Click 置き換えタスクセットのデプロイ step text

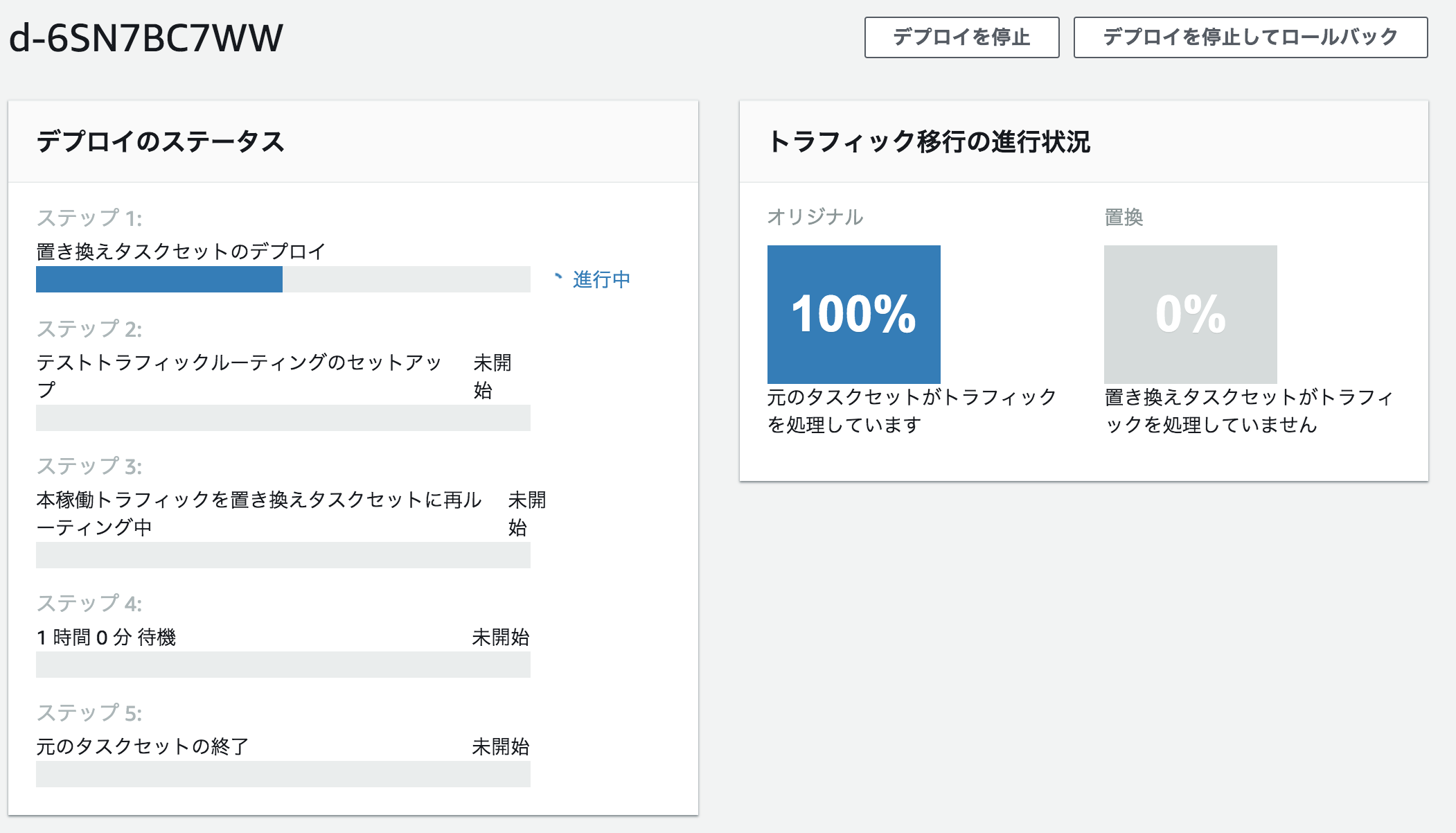181,252
